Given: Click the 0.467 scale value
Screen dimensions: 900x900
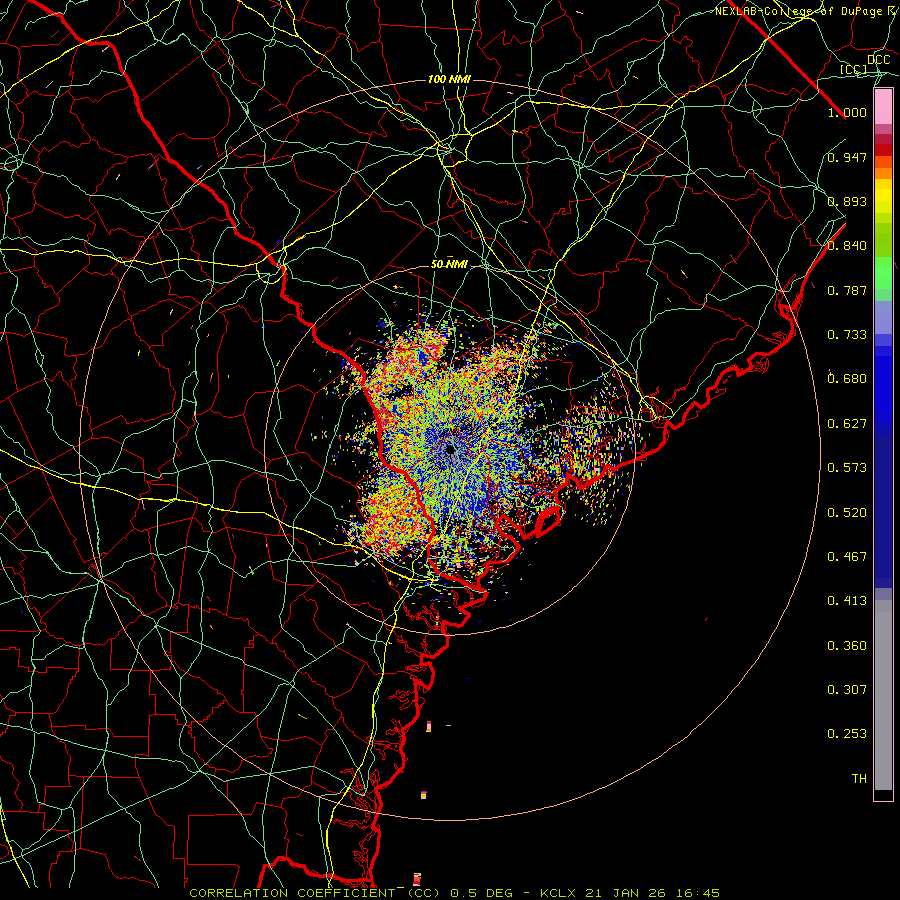Looking at the screenshot, I should pos(847,557).
